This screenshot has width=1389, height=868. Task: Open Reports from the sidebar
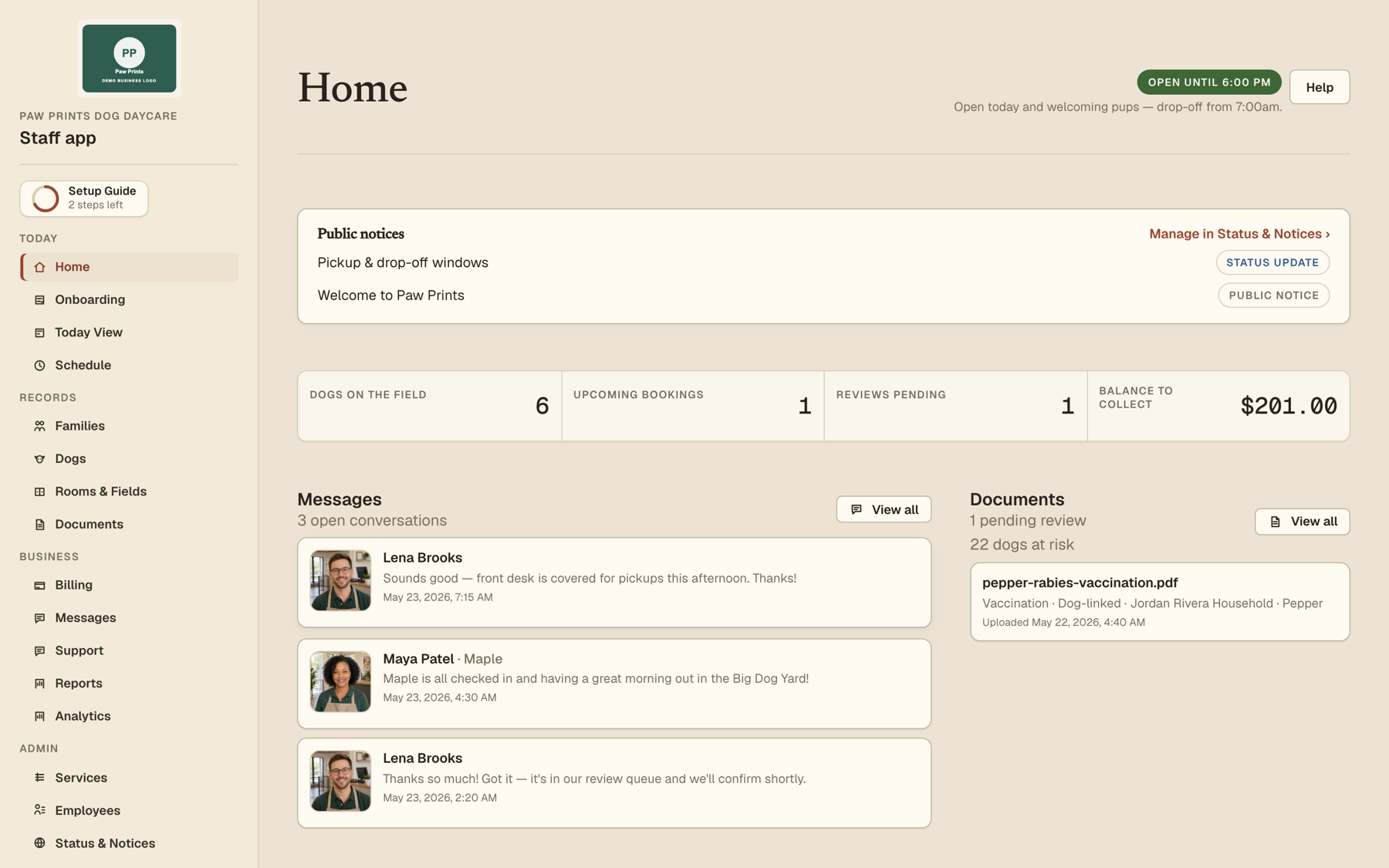[129, 684]
